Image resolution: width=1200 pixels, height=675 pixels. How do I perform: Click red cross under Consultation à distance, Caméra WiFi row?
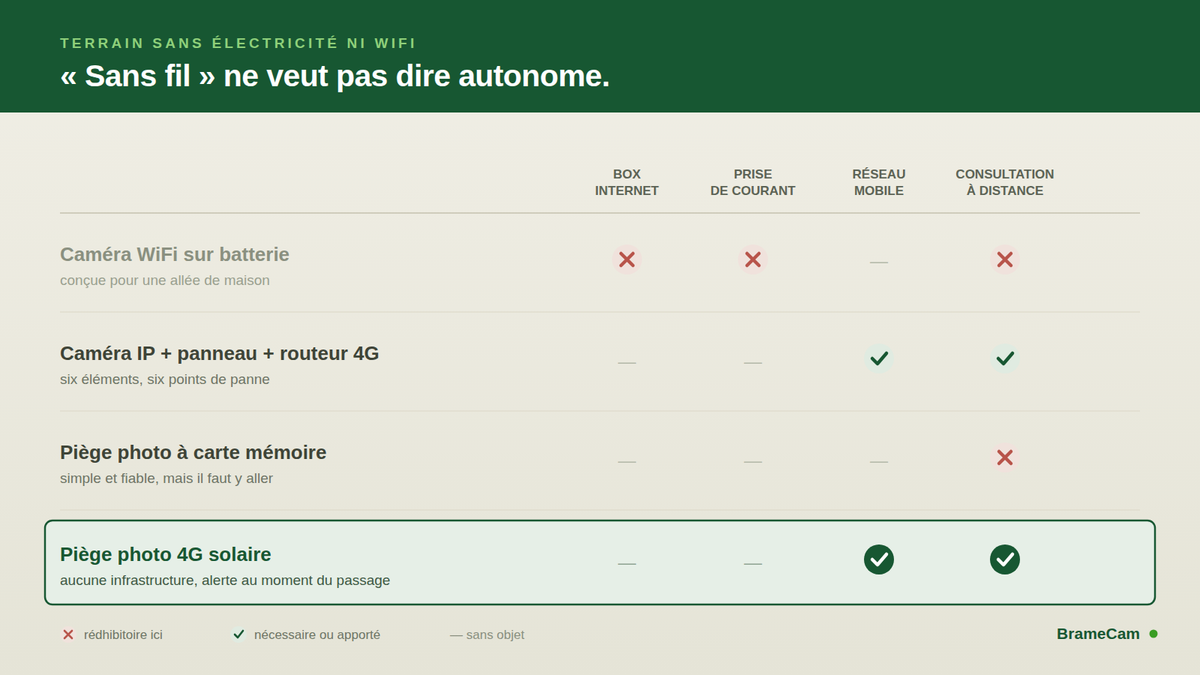pyautogui.click(x=1005, y=260)
